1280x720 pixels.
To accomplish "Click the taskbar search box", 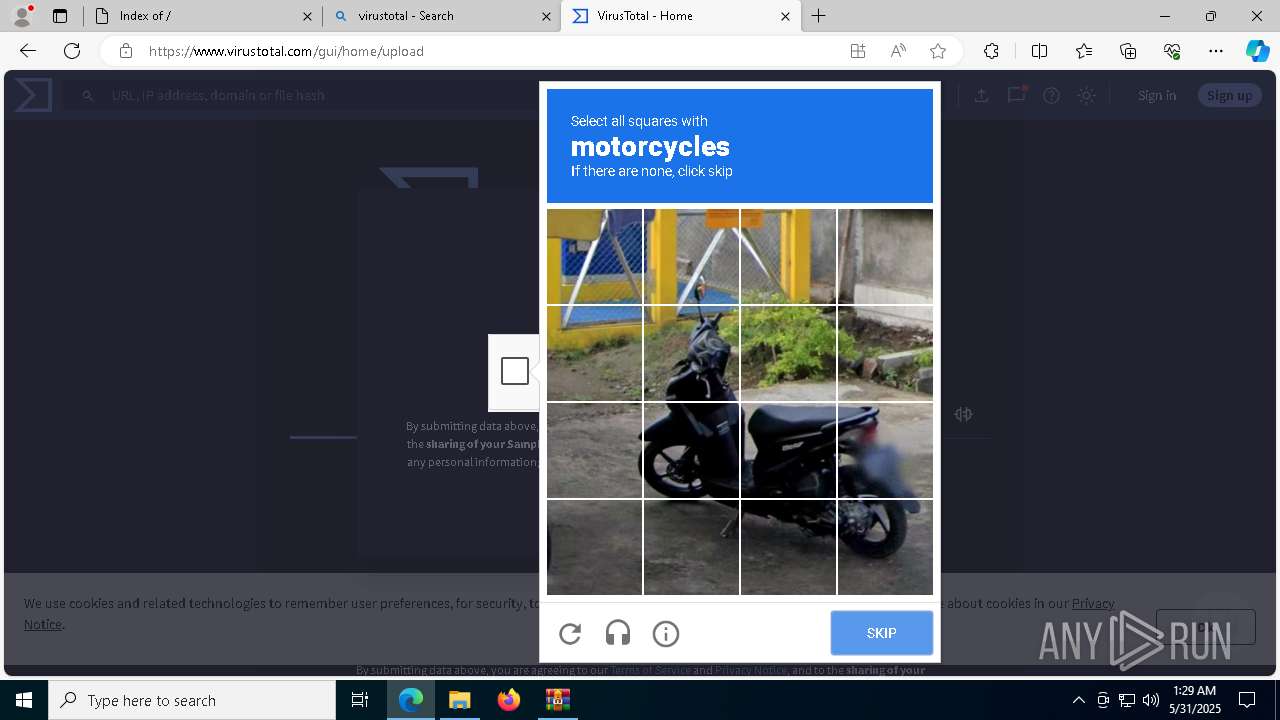I will [192, 700].
